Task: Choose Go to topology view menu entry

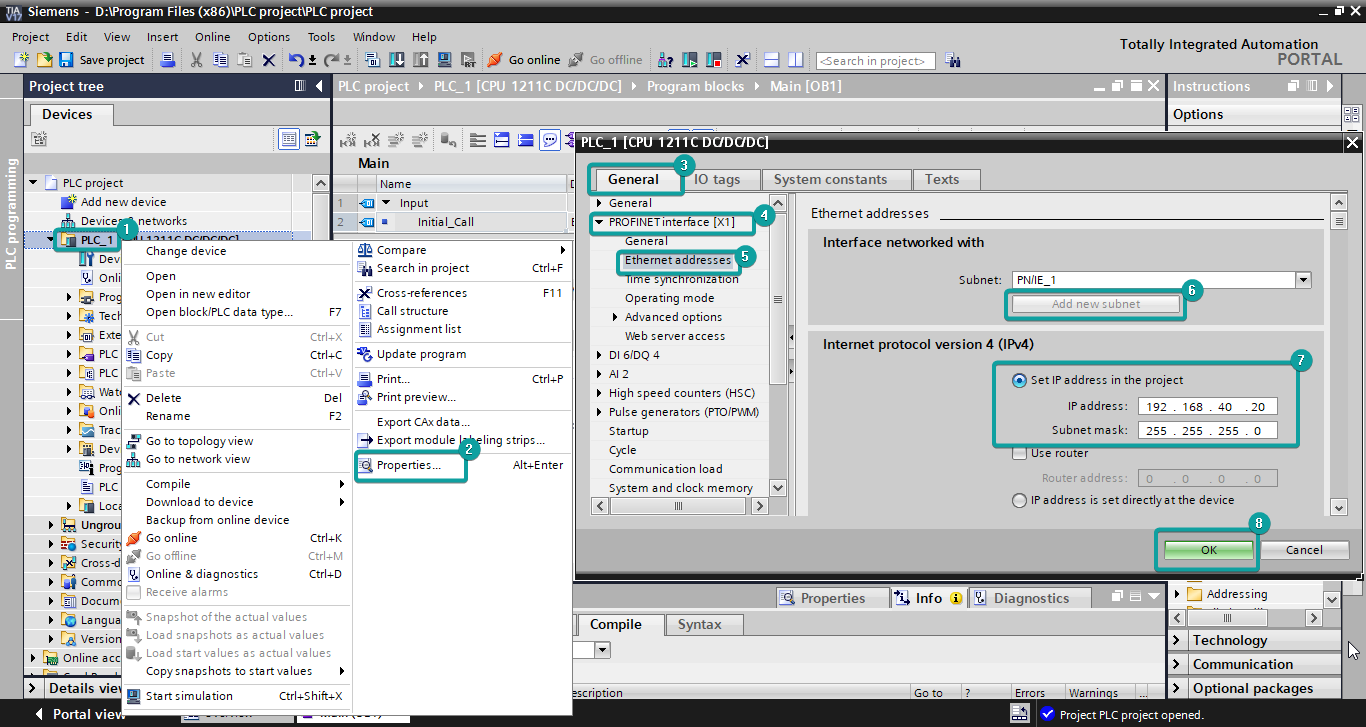Action: pyautogui.click(x=199, y=441)
